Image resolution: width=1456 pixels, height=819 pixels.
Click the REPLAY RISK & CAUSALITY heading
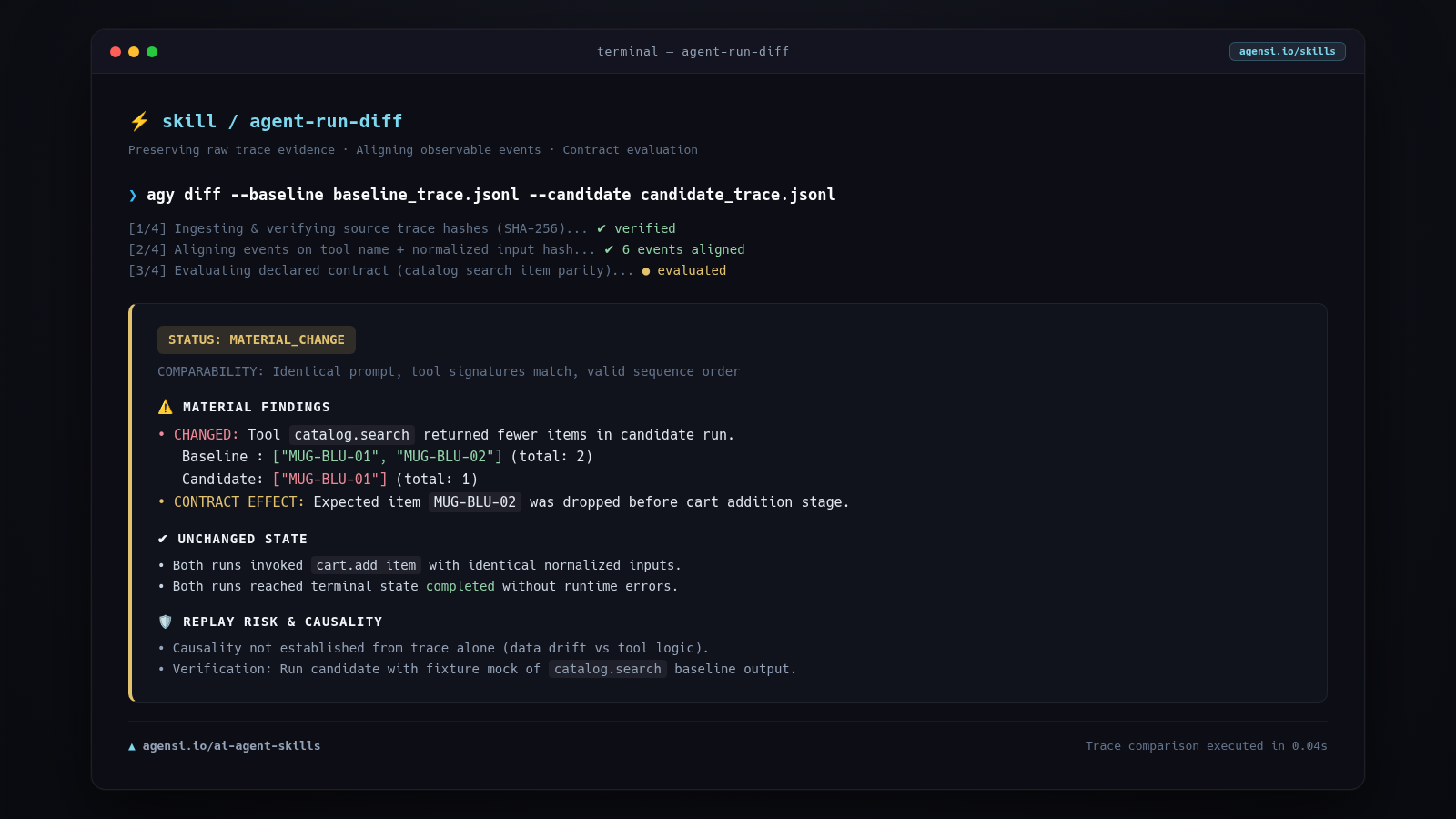coord(283,622)
